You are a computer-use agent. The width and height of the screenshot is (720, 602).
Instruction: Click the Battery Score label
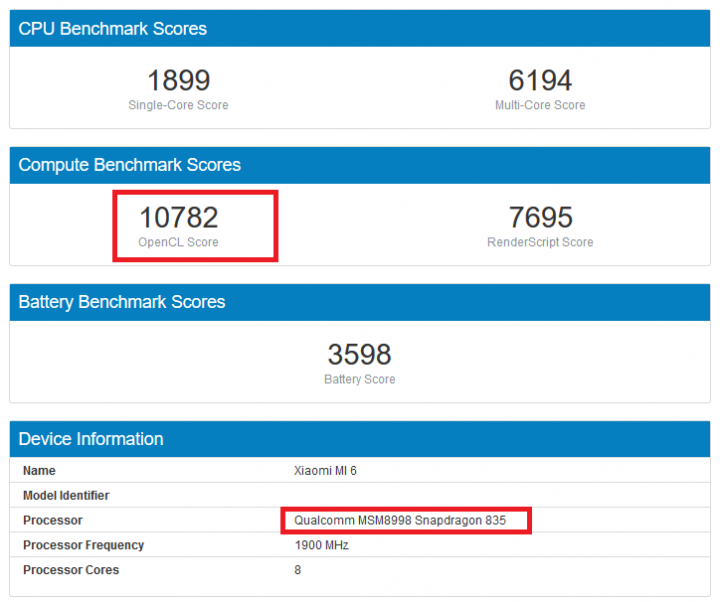click(x=360, y=379)
